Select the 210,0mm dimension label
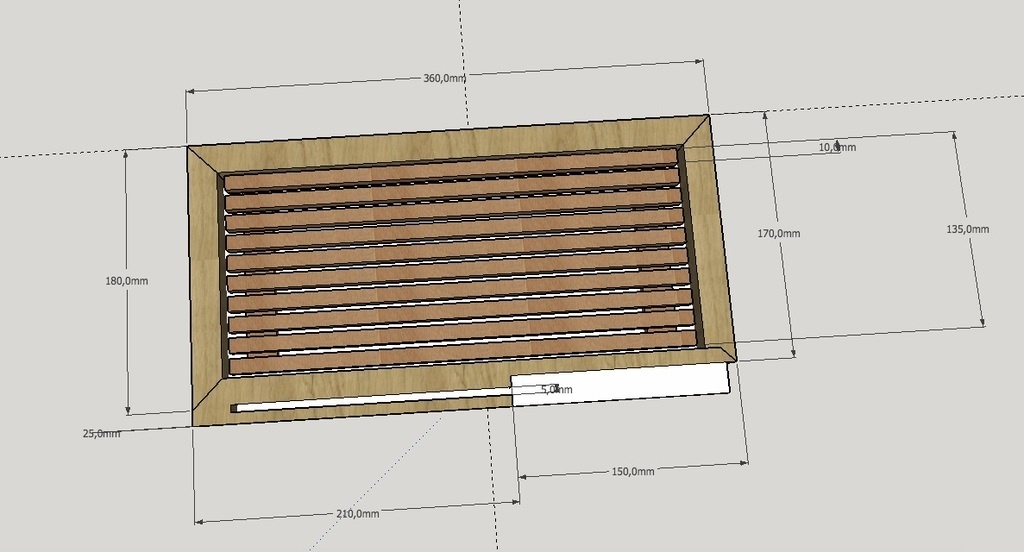This screenshot has height=552, width=1024. [358, 513]
